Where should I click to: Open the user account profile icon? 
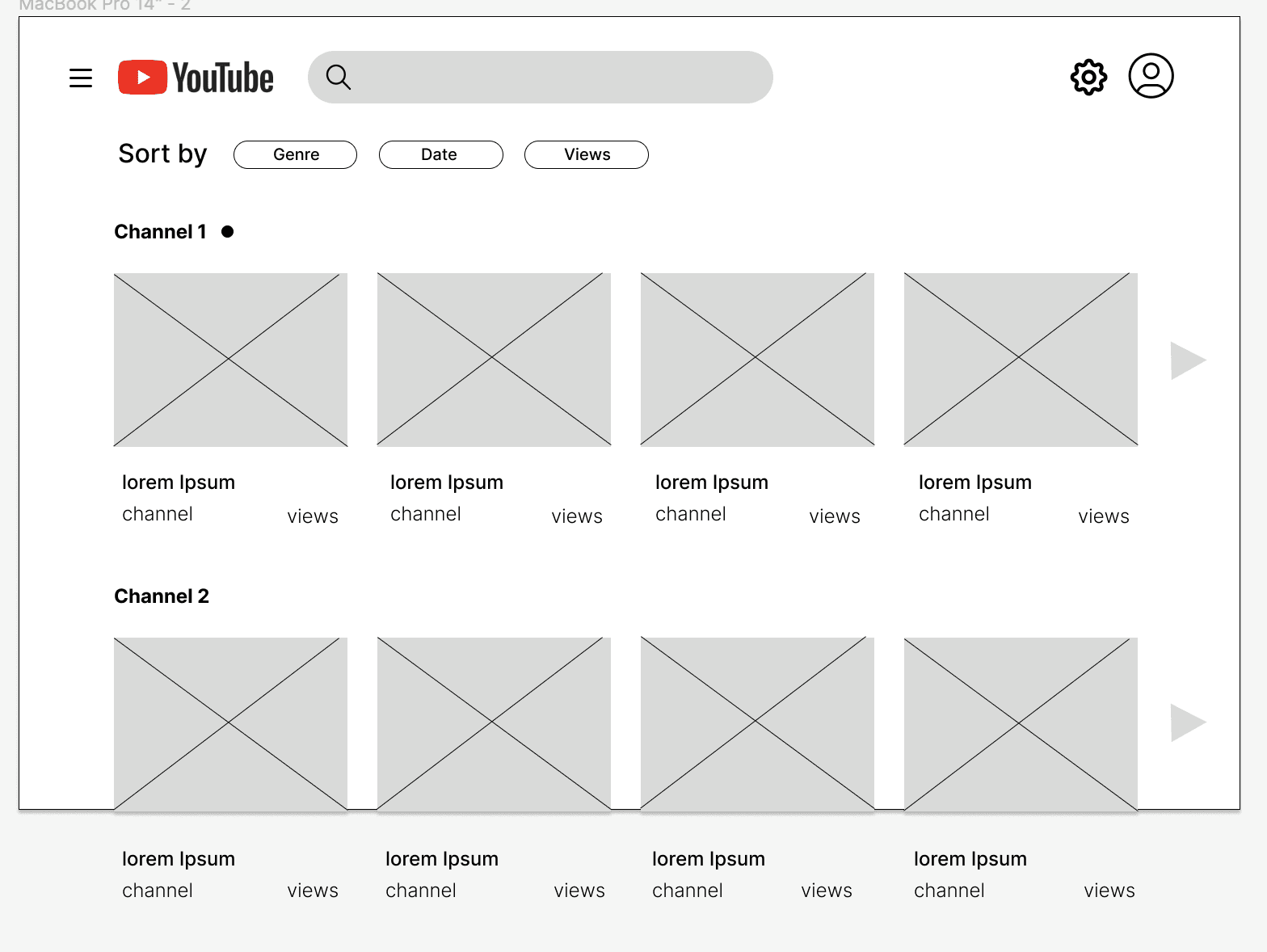click(1151, 76)
